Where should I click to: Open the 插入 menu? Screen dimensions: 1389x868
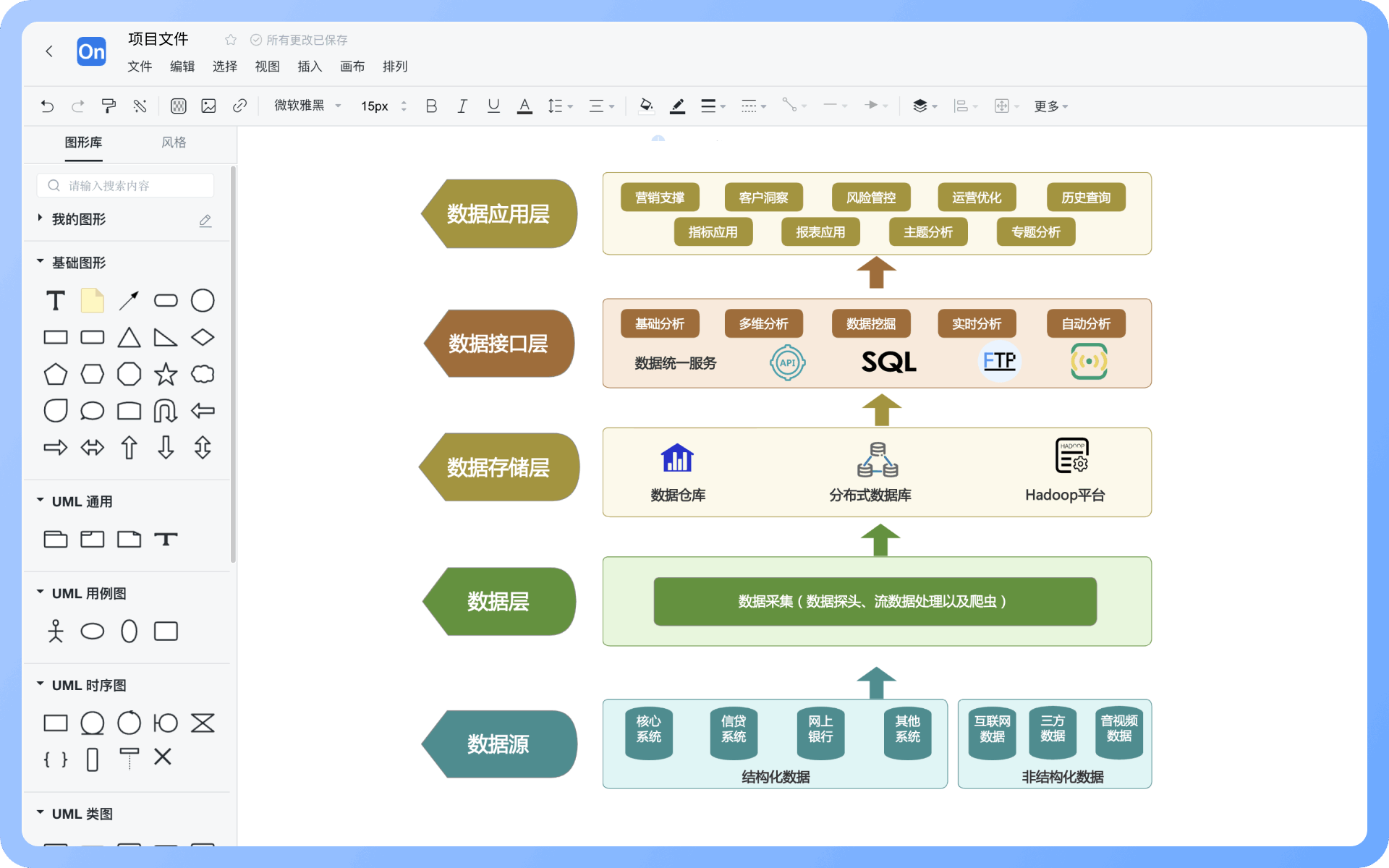(x=310, y=67)
